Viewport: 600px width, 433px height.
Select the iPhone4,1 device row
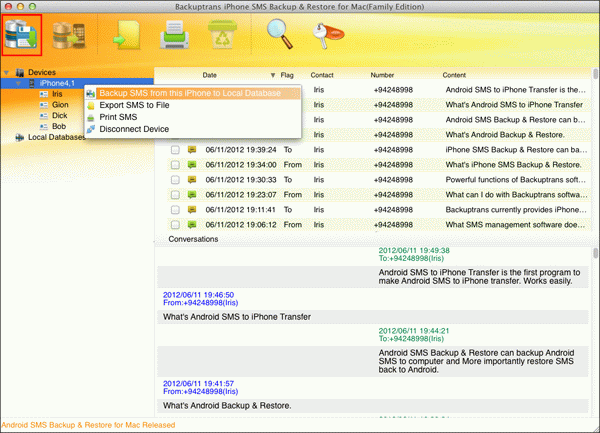77,83
